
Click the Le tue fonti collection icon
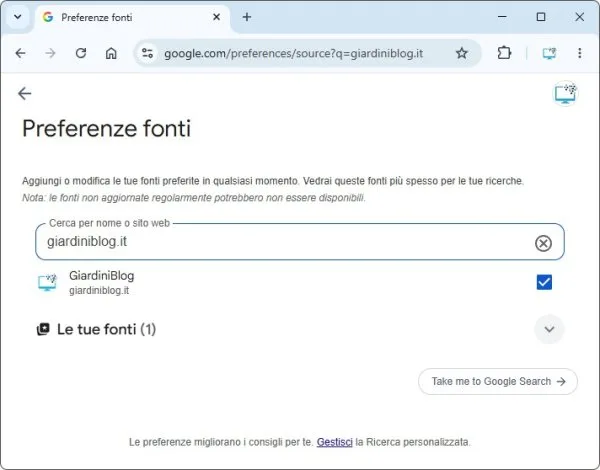tap(43, 329)
